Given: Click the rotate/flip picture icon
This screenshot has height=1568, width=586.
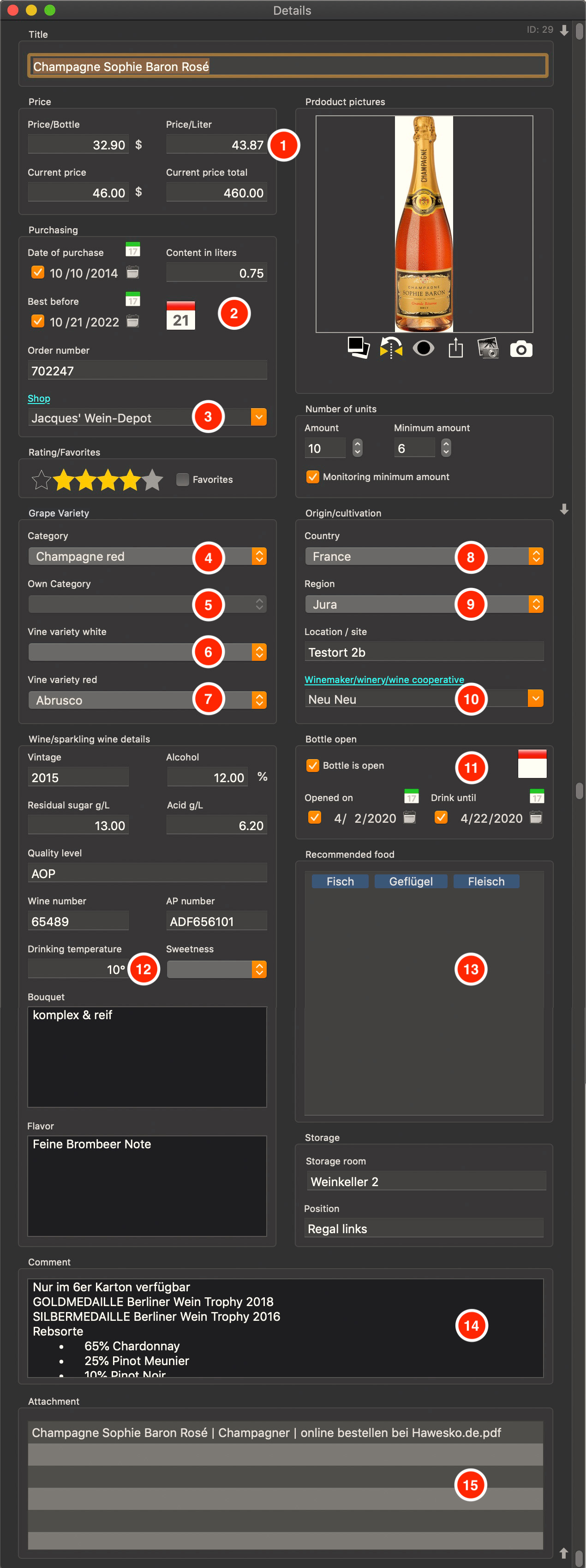Looking at the screenshot, I should click(391, 348).
